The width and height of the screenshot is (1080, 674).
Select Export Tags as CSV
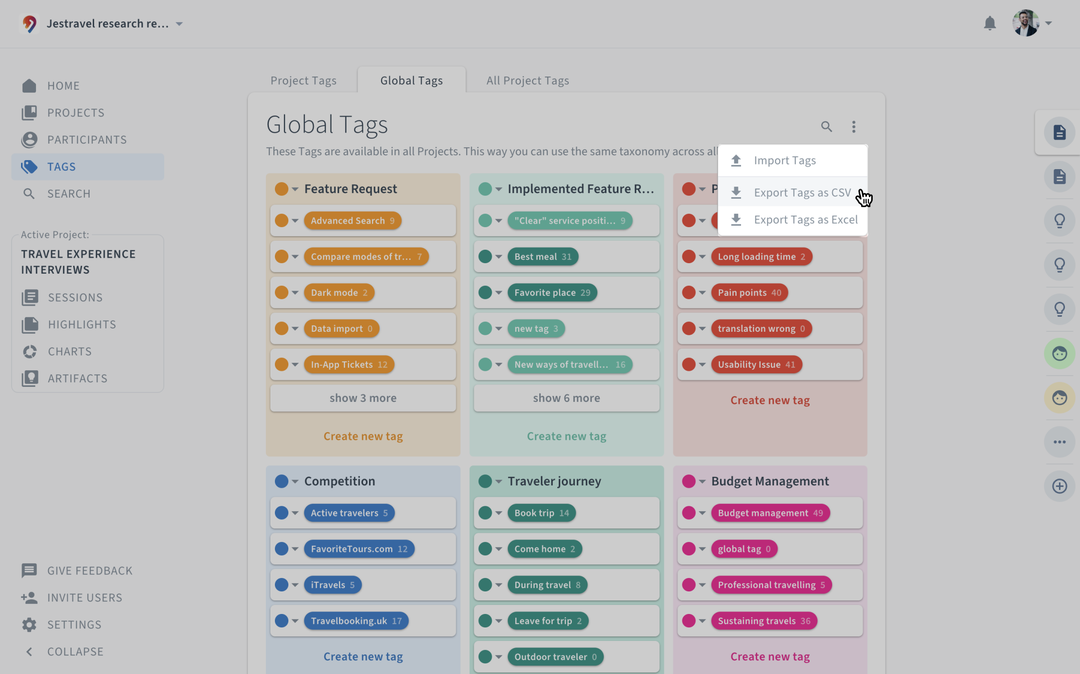802,193
